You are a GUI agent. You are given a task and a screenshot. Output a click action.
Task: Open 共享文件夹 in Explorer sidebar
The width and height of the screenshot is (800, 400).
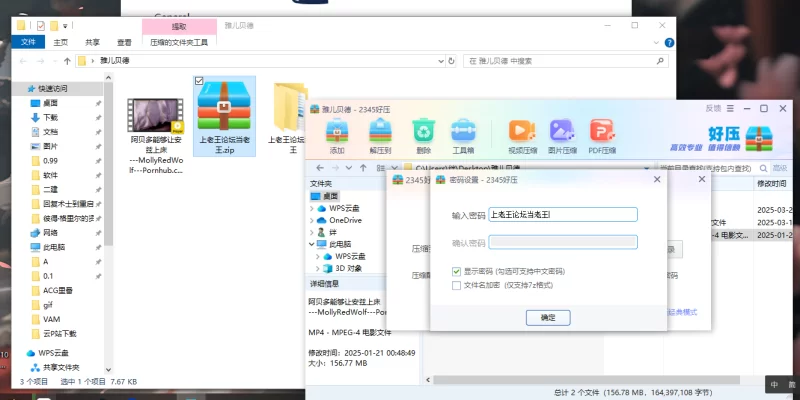pos(61,367)
